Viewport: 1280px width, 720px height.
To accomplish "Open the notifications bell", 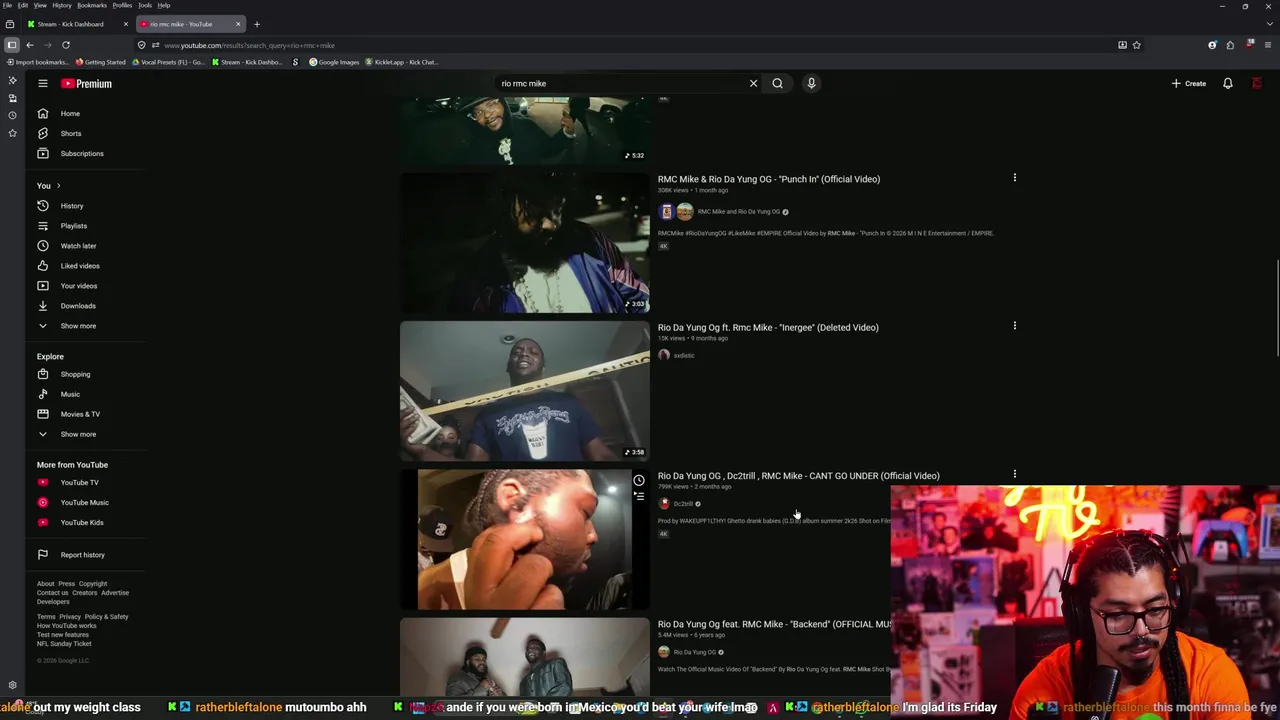I will [x=1228, y=84].
